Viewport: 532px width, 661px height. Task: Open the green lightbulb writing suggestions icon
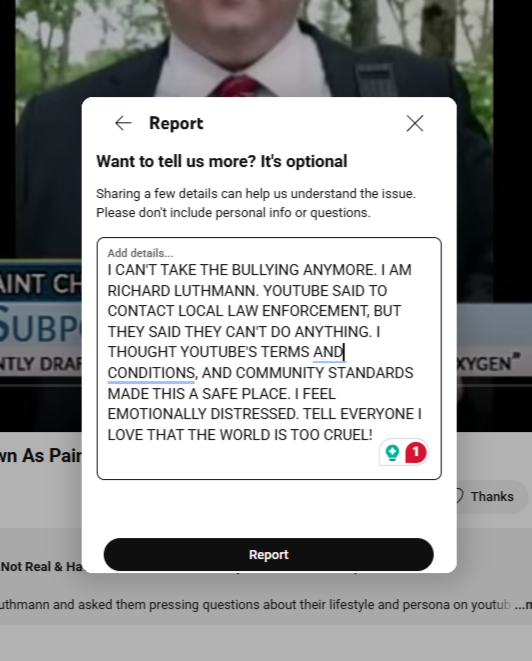pyautogui.click(x=392, y=452)
